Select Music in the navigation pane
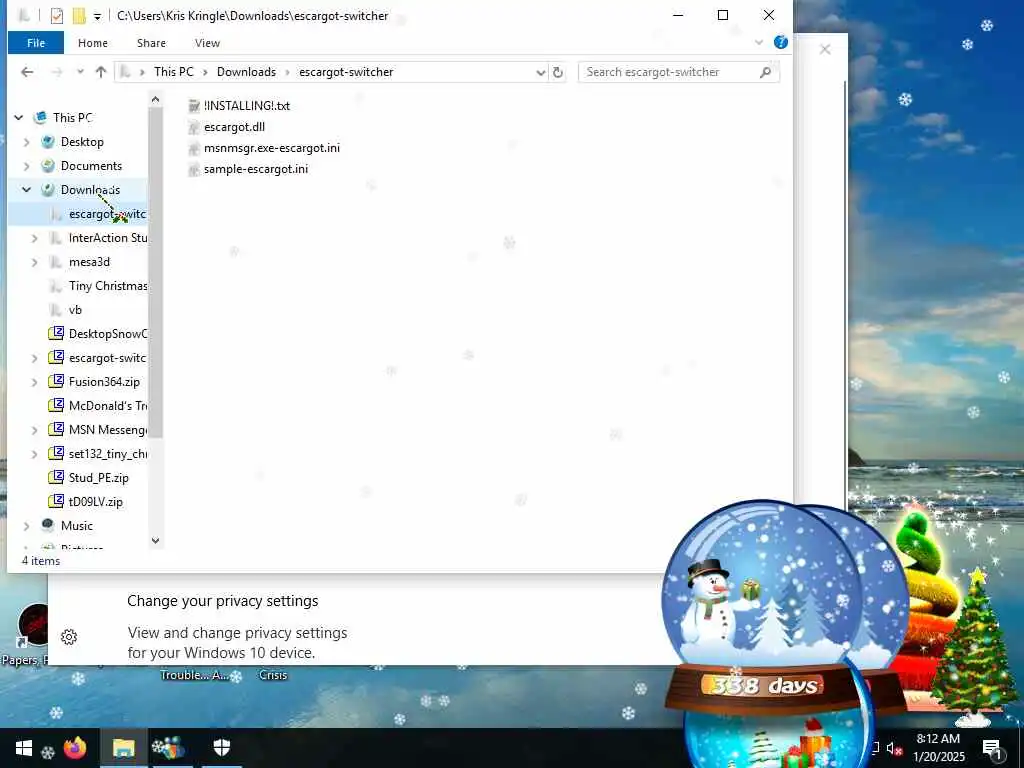 click(76, 526)
